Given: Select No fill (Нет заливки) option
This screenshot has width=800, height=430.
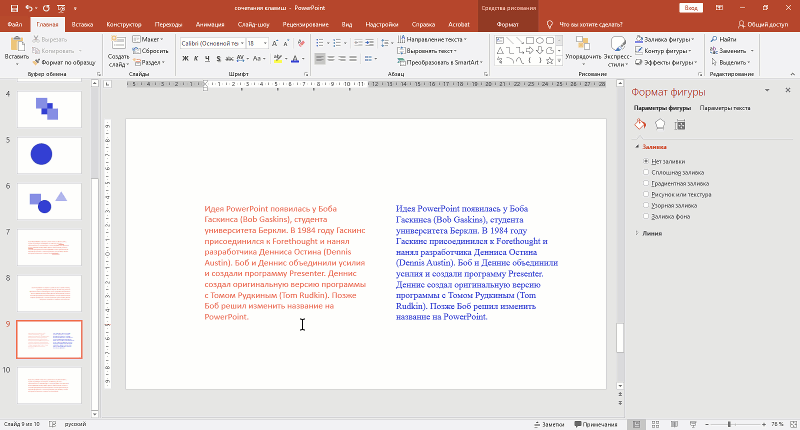Looking at the screenshot, I should pos(664,161).
